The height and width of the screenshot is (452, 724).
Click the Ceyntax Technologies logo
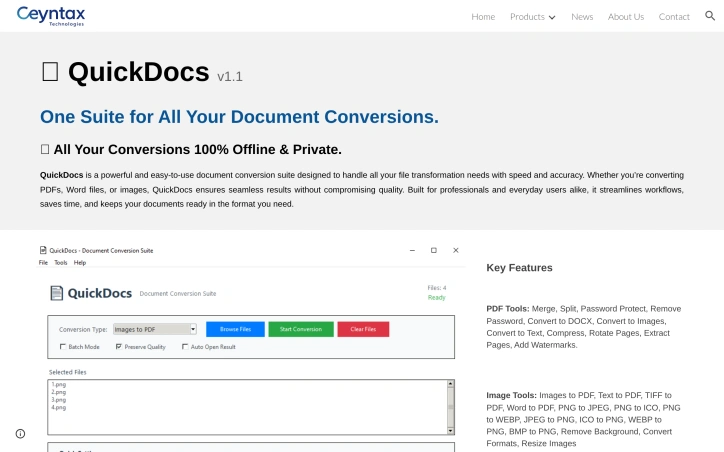pos(51,16)
